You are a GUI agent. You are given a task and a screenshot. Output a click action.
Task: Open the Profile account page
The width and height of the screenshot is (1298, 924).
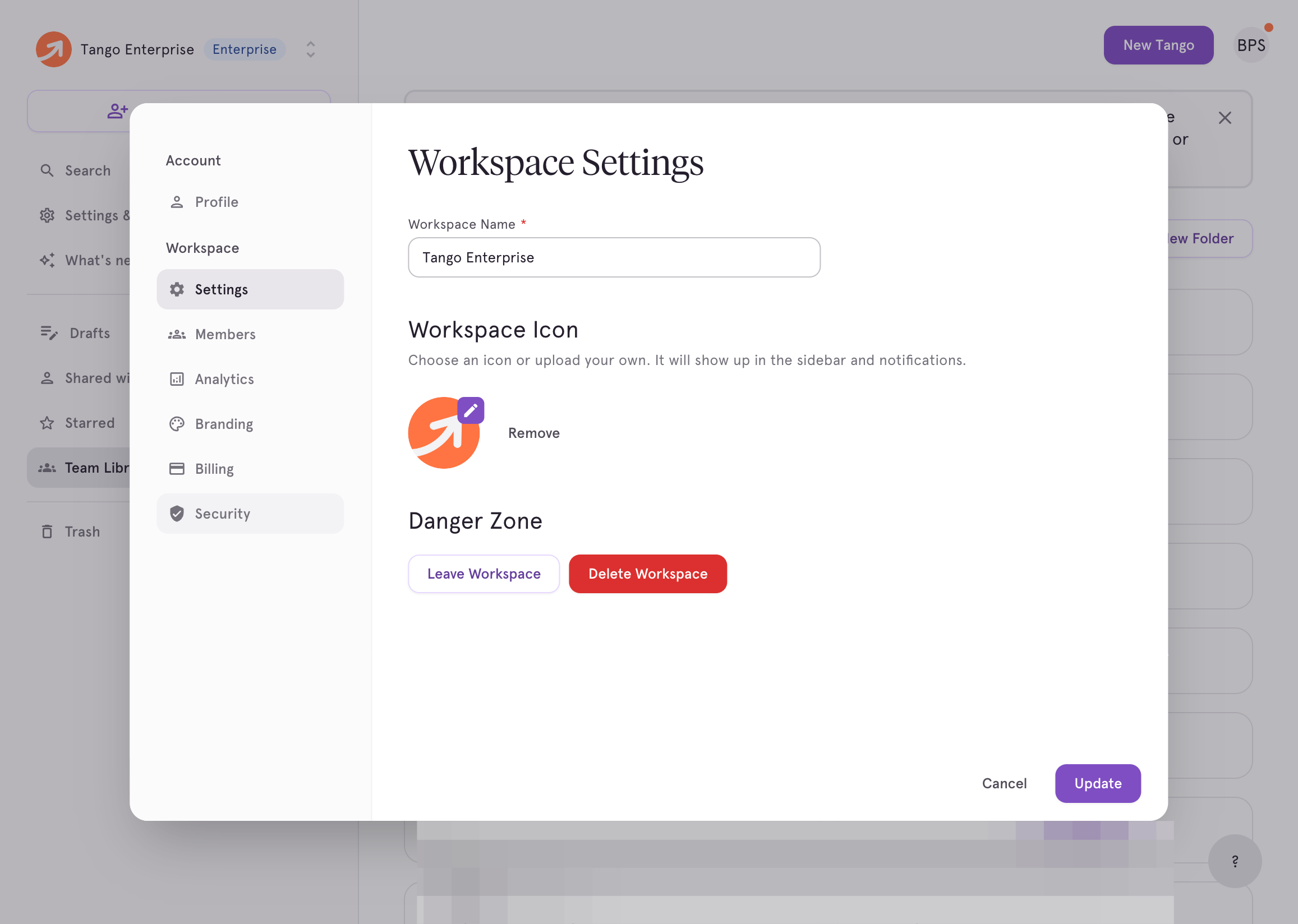point(250,202)
